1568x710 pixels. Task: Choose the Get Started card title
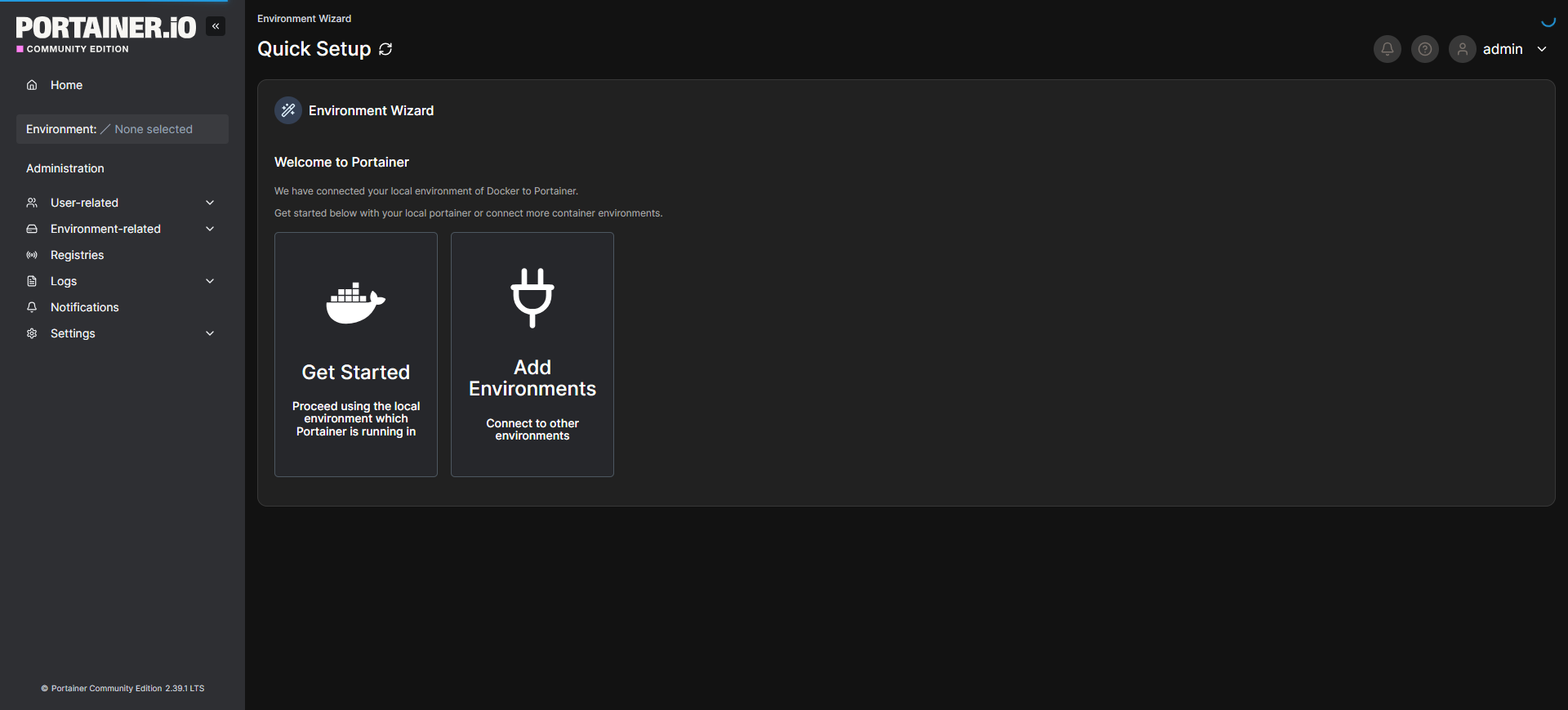356,373
